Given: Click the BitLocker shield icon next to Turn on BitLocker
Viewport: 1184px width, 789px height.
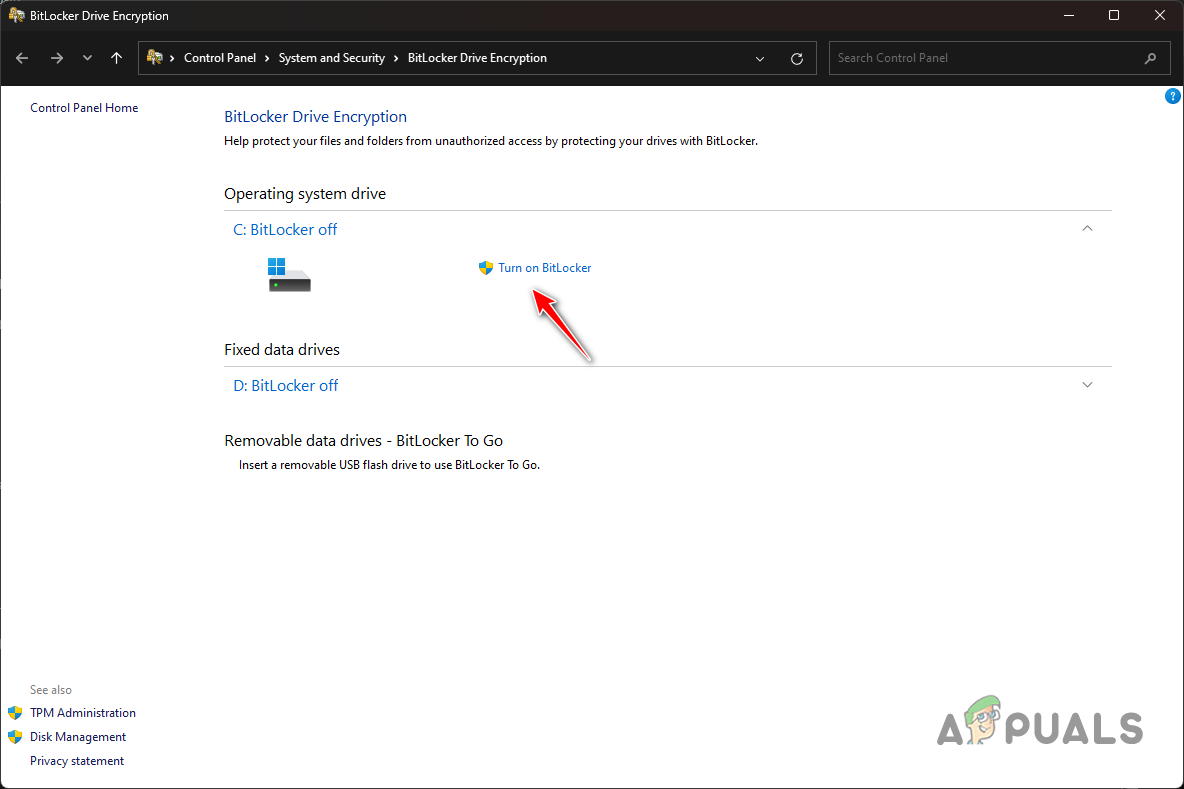Looking at the screenshot, I should pyautogui.click(x=485, y=267).
